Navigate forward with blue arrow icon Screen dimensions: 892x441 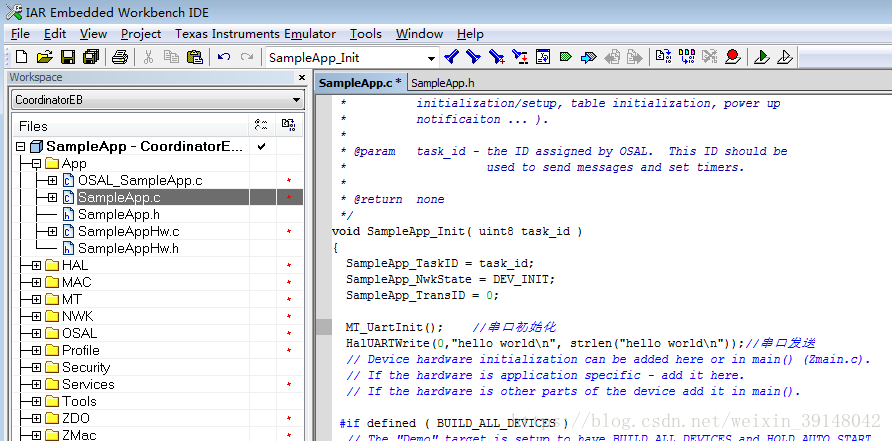click(x=589, y=57)
